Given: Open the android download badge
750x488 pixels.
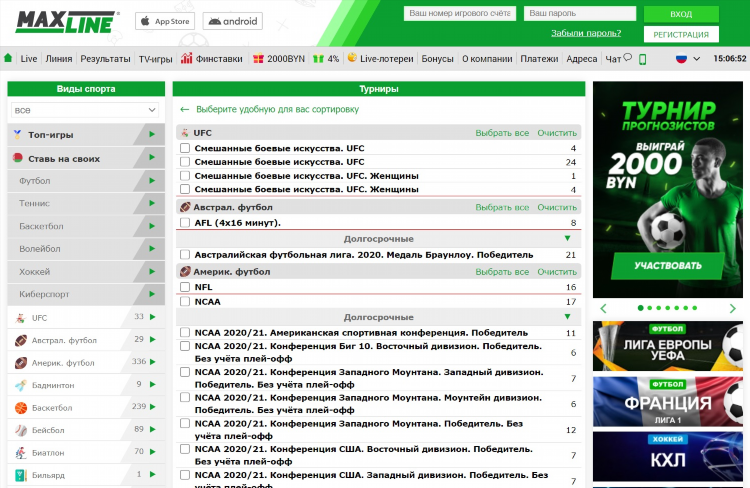Looking at the screenshot, I should pyautogui.click(x=232, y=21).
